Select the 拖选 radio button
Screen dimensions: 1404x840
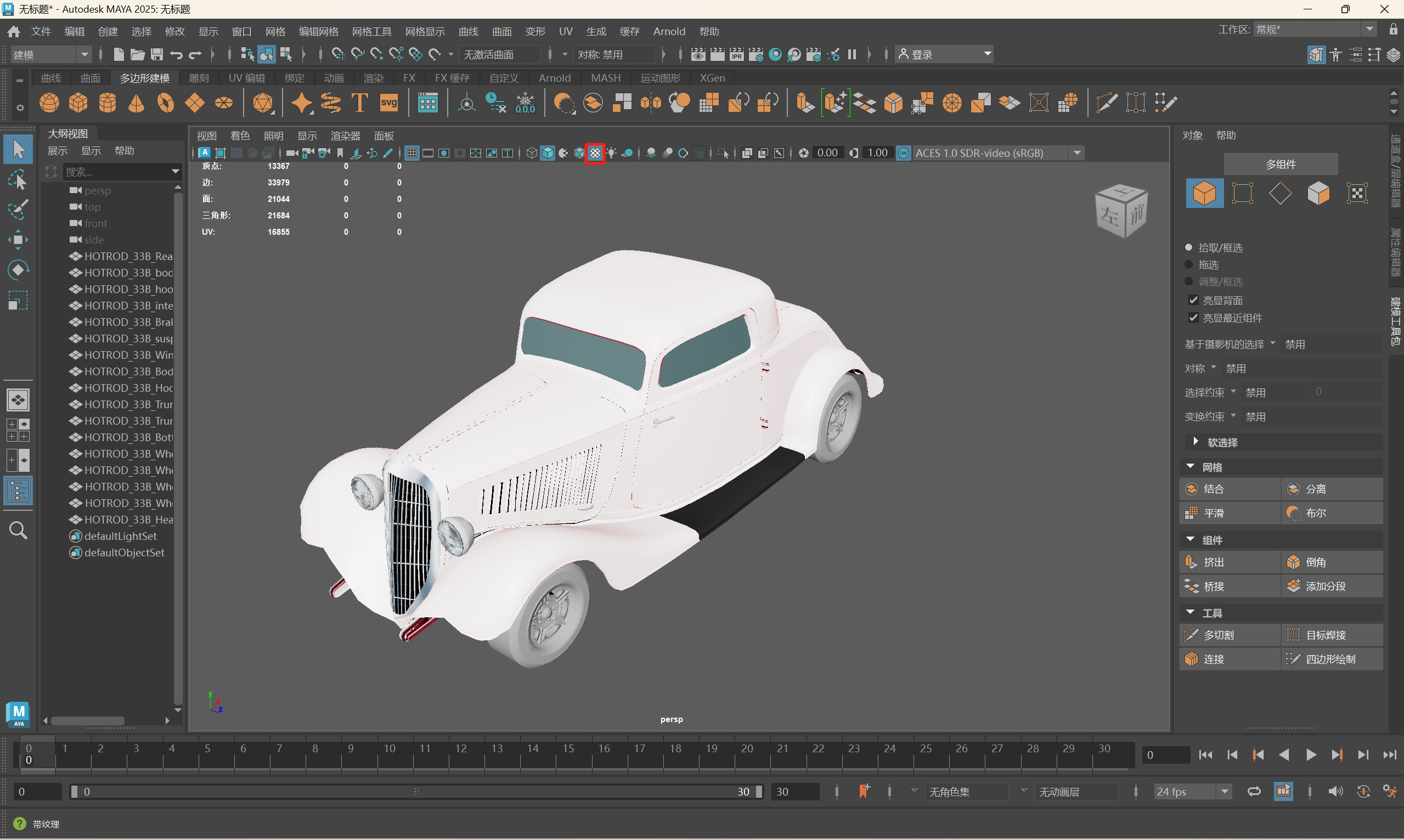point(1188,264)
